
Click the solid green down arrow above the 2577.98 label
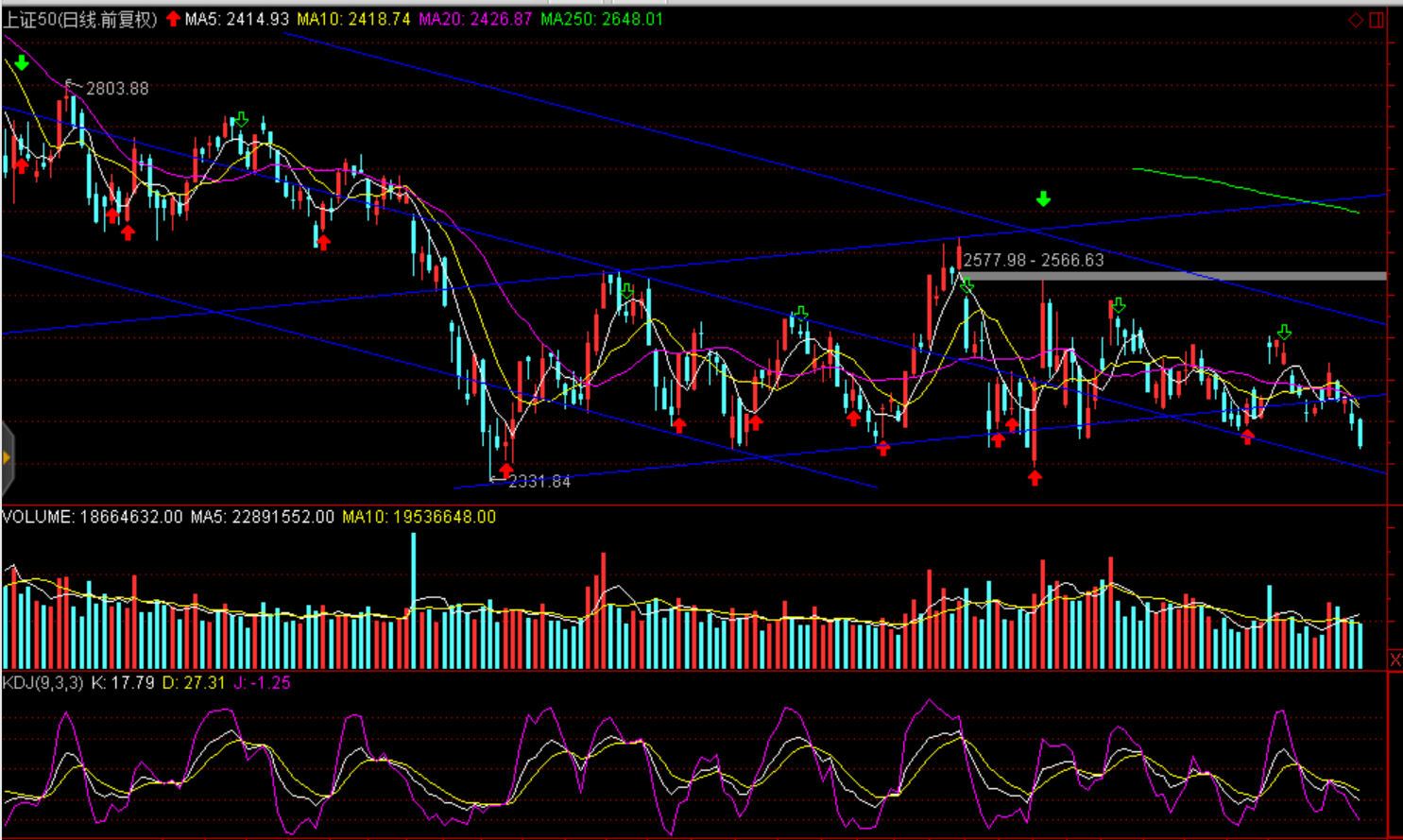click(x=1043, y=198)
